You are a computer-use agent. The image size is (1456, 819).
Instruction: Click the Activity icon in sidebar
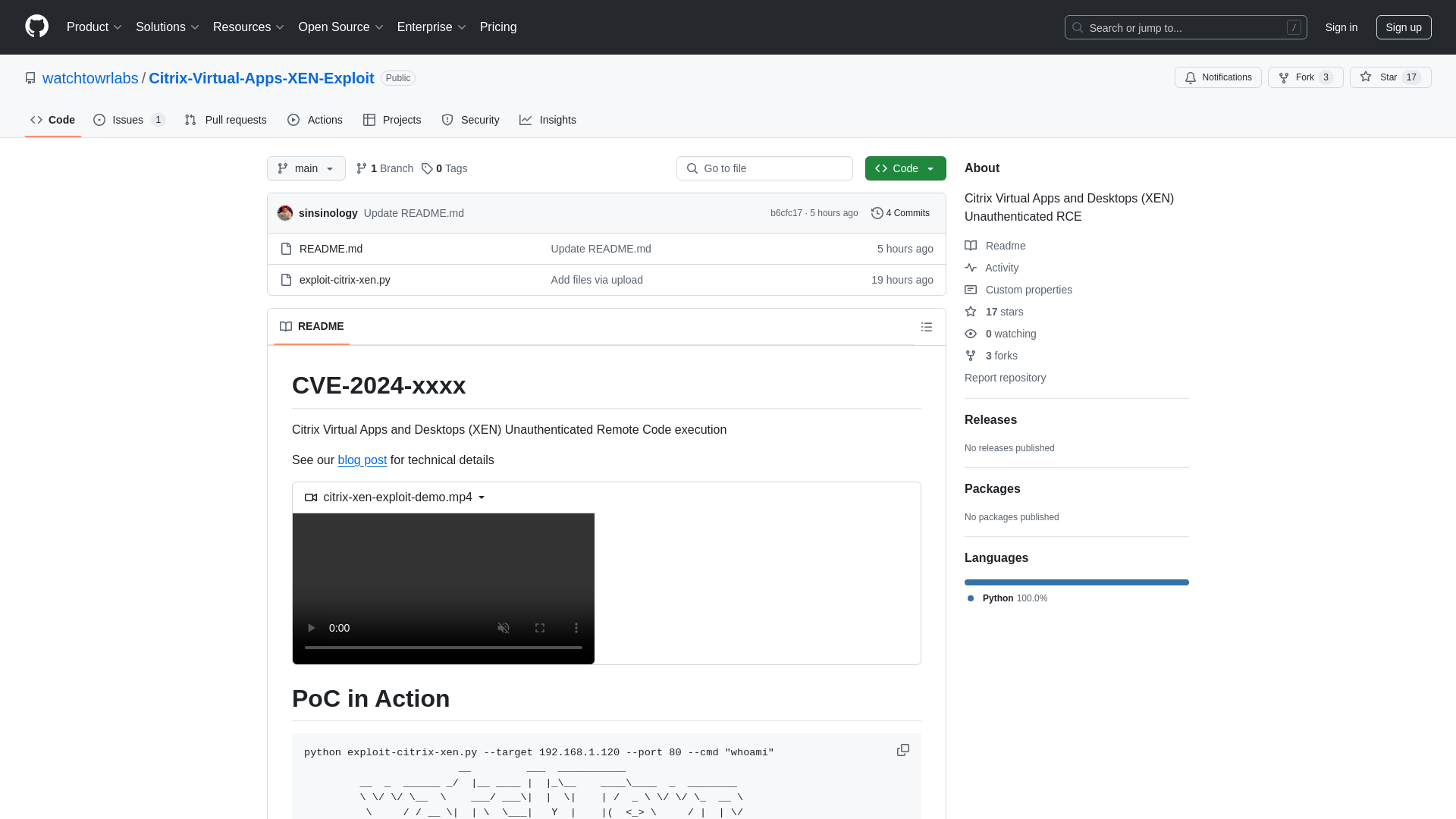pos(970,267)
